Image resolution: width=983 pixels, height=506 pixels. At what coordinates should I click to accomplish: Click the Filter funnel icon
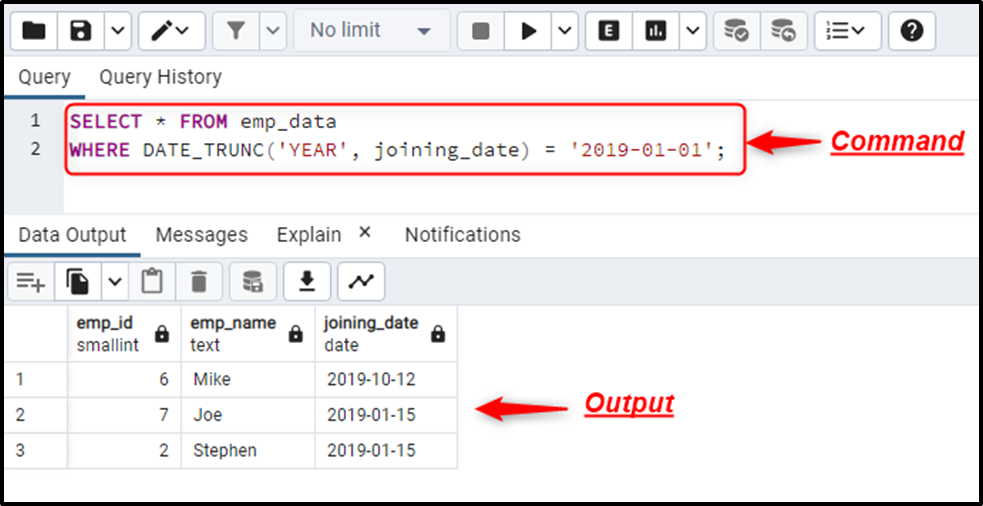pos(236,31)
